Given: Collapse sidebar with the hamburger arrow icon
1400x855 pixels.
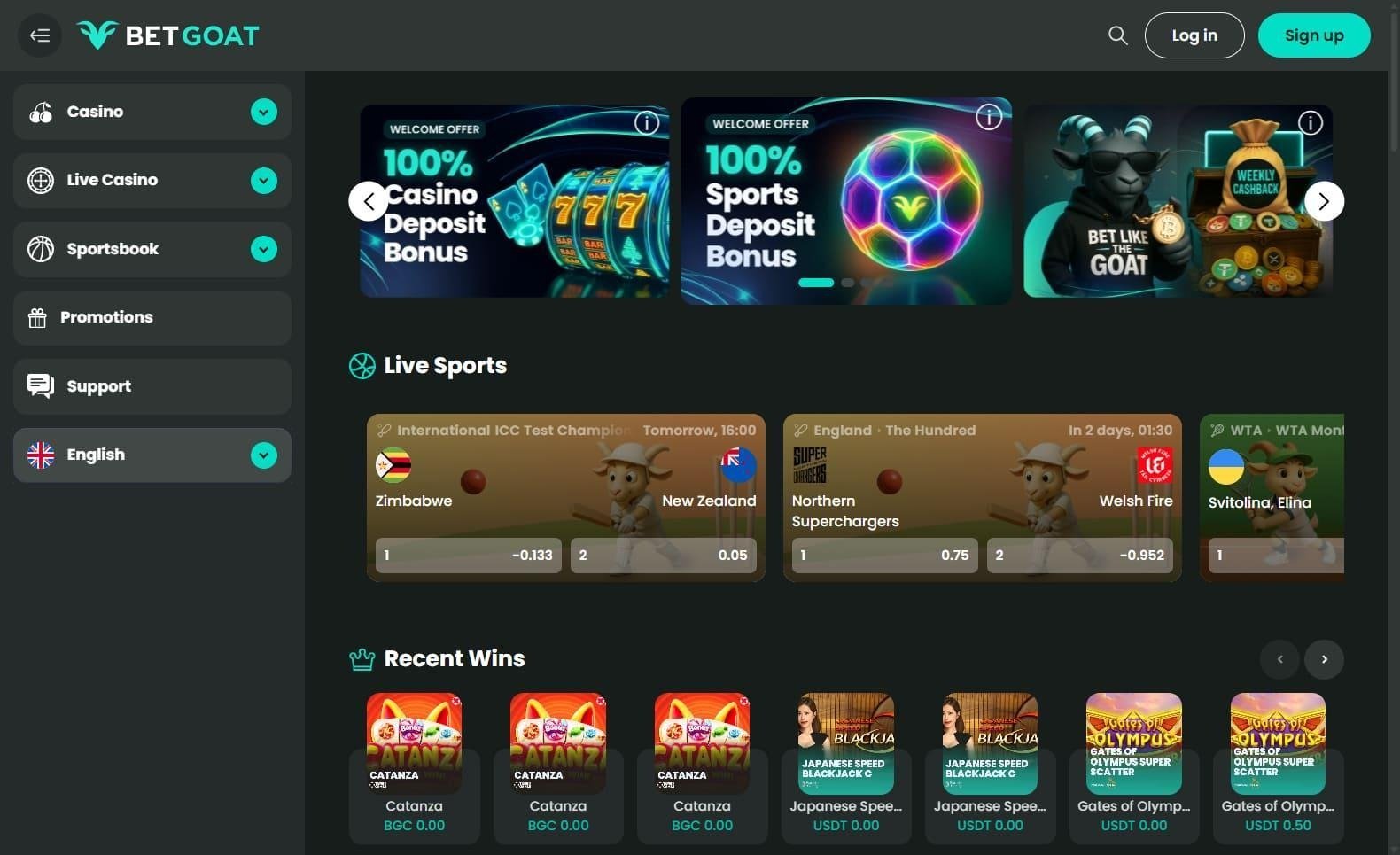Looking at the screenshot, I should (x=40, y=35).
